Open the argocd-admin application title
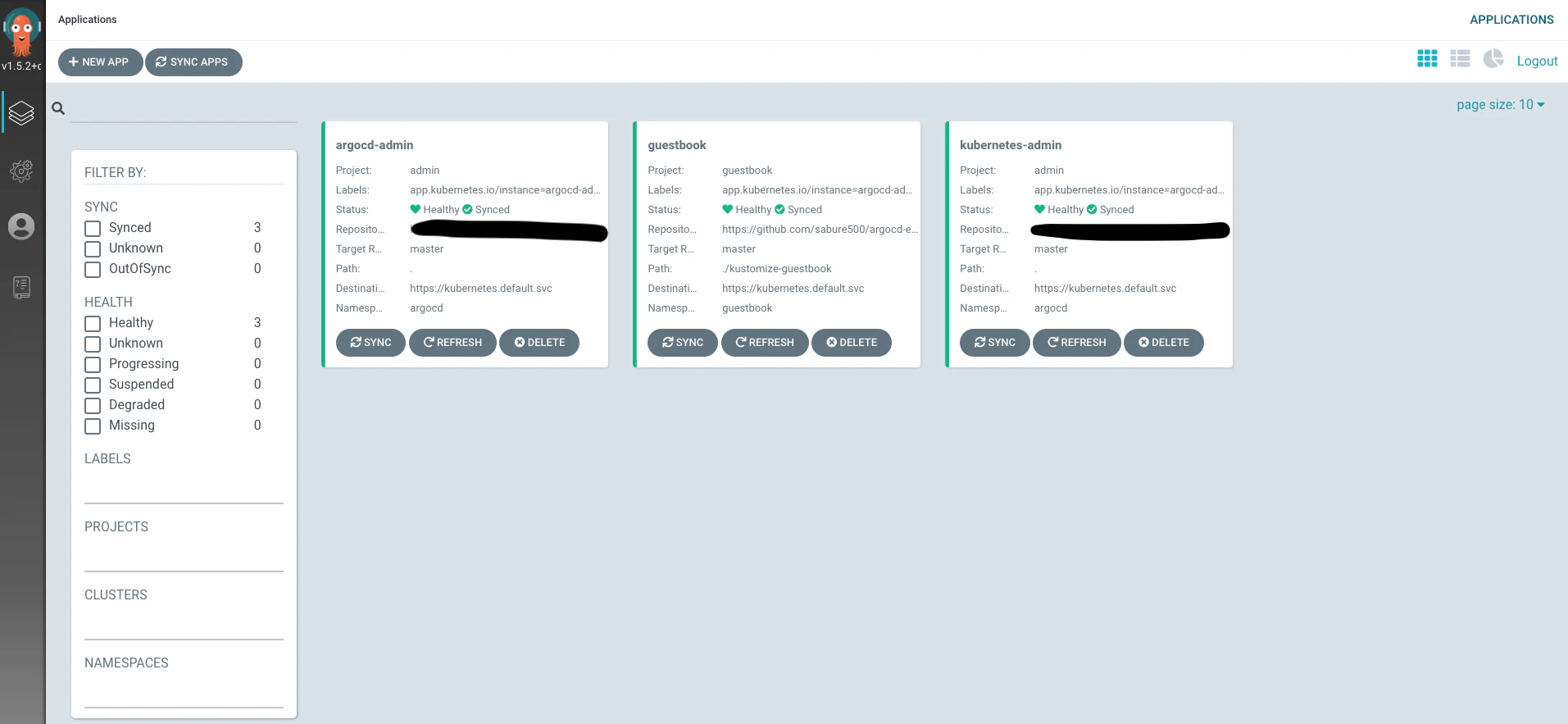The height and width of the screenshot is (724, 1568). 375,145
